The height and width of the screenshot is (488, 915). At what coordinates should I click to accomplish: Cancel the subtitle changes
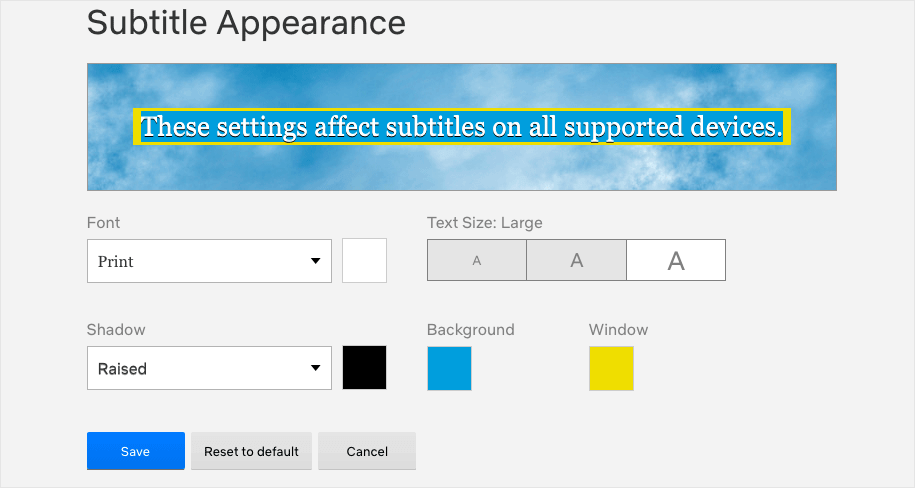[x=367, y=451]
